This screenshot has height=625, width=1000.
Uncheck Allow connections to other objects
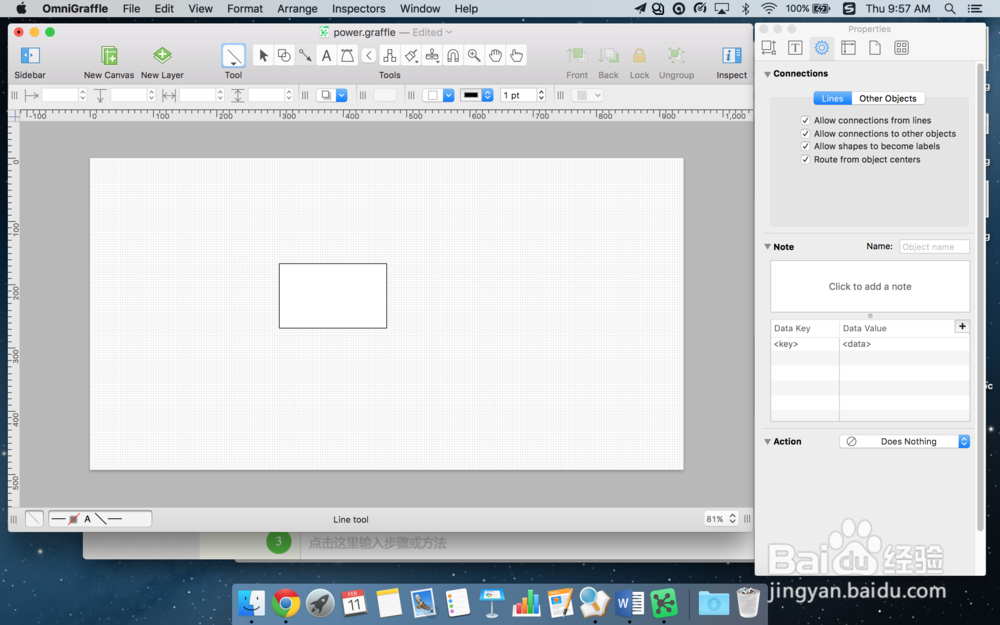pyautogui.click(x=805, y=133)
